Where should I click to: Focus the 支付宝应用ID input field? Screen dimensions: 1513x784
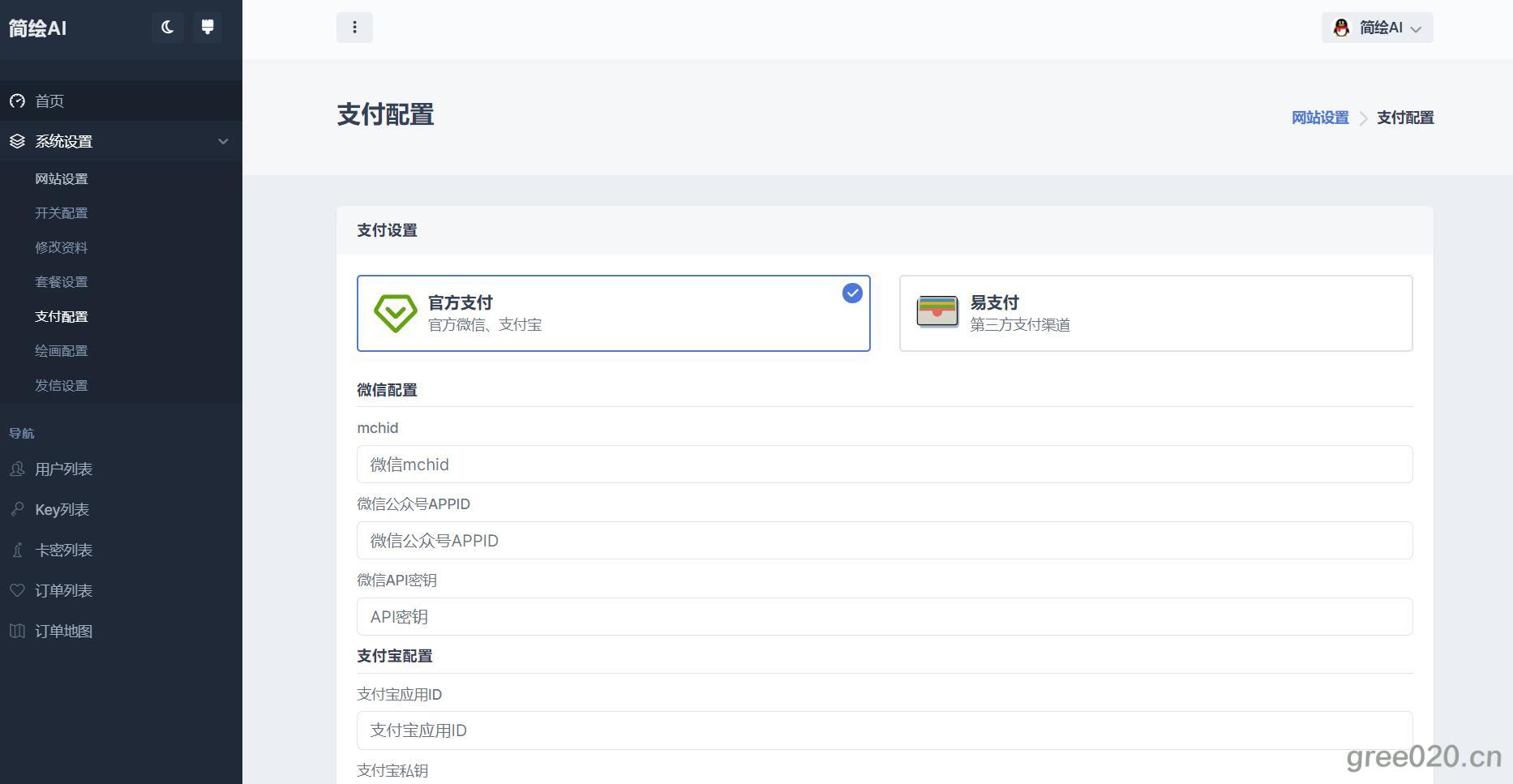point(885,730)
